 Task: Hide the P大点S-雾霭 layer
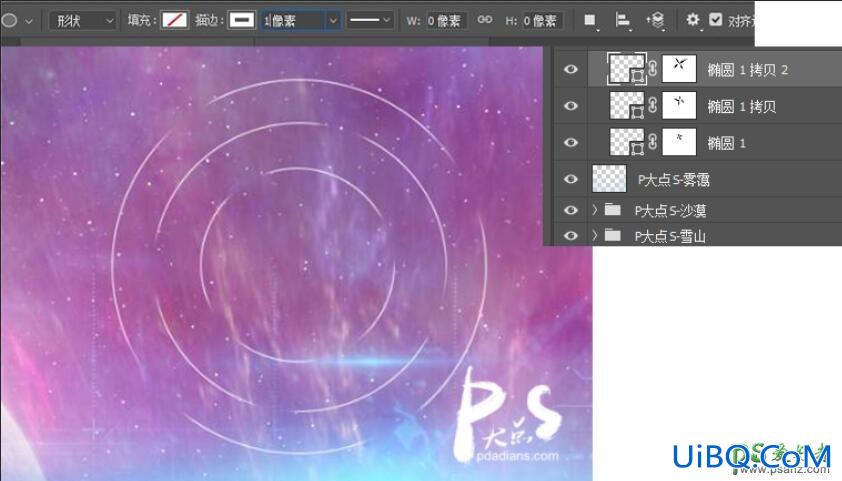[571, 179]
